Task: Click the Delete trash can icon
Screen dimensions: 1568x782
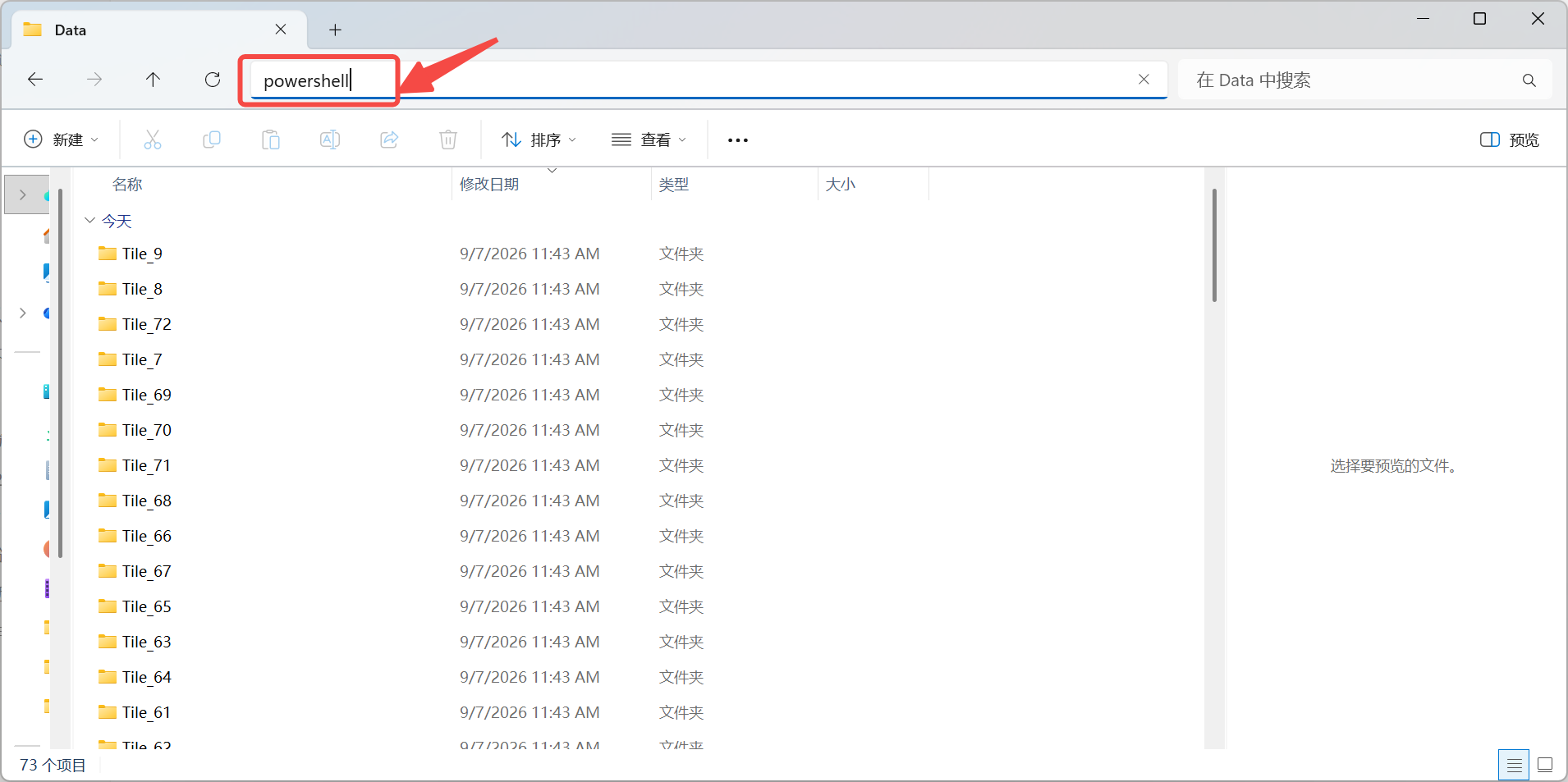Action: pyautogui.click(x=448, y=139)
